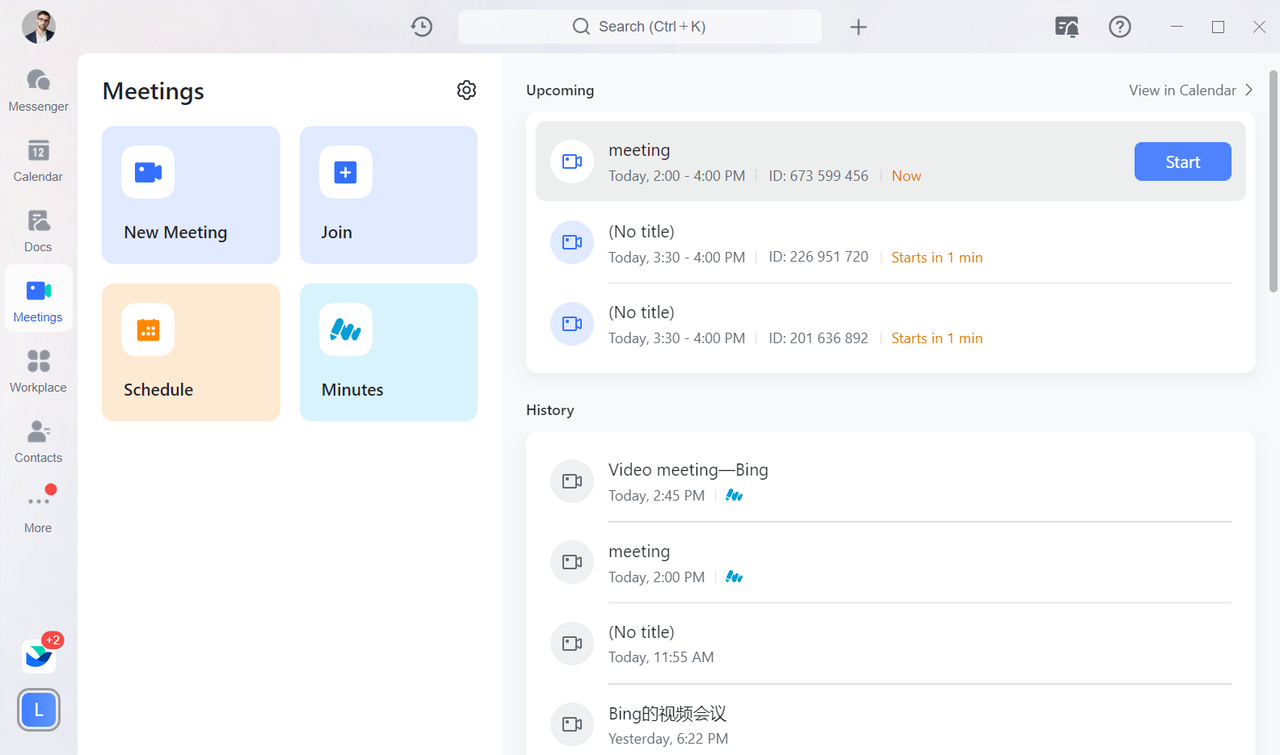The height and width of the screenshot is (755, 1280).
Task: Open the Schedule meeting tile
Action: click(x=191, y=352)
